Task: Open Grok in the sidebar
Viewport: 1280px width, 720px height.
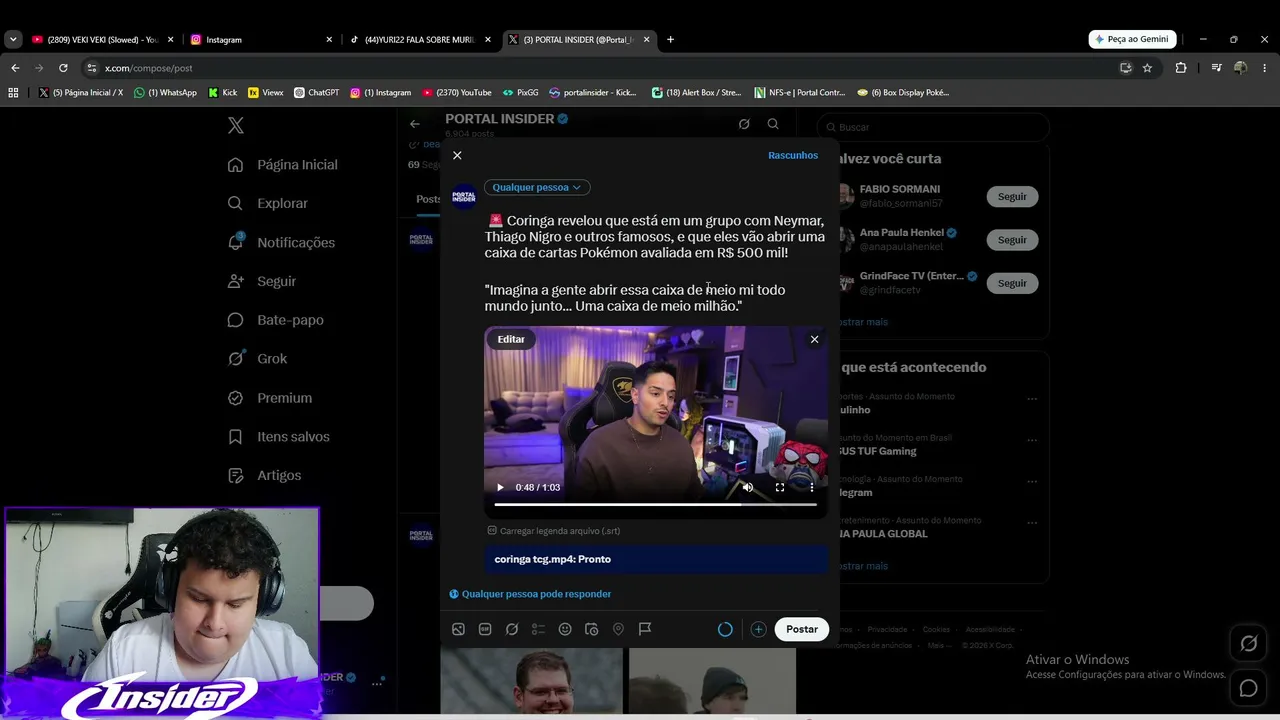Action: [x=258, y=359]
